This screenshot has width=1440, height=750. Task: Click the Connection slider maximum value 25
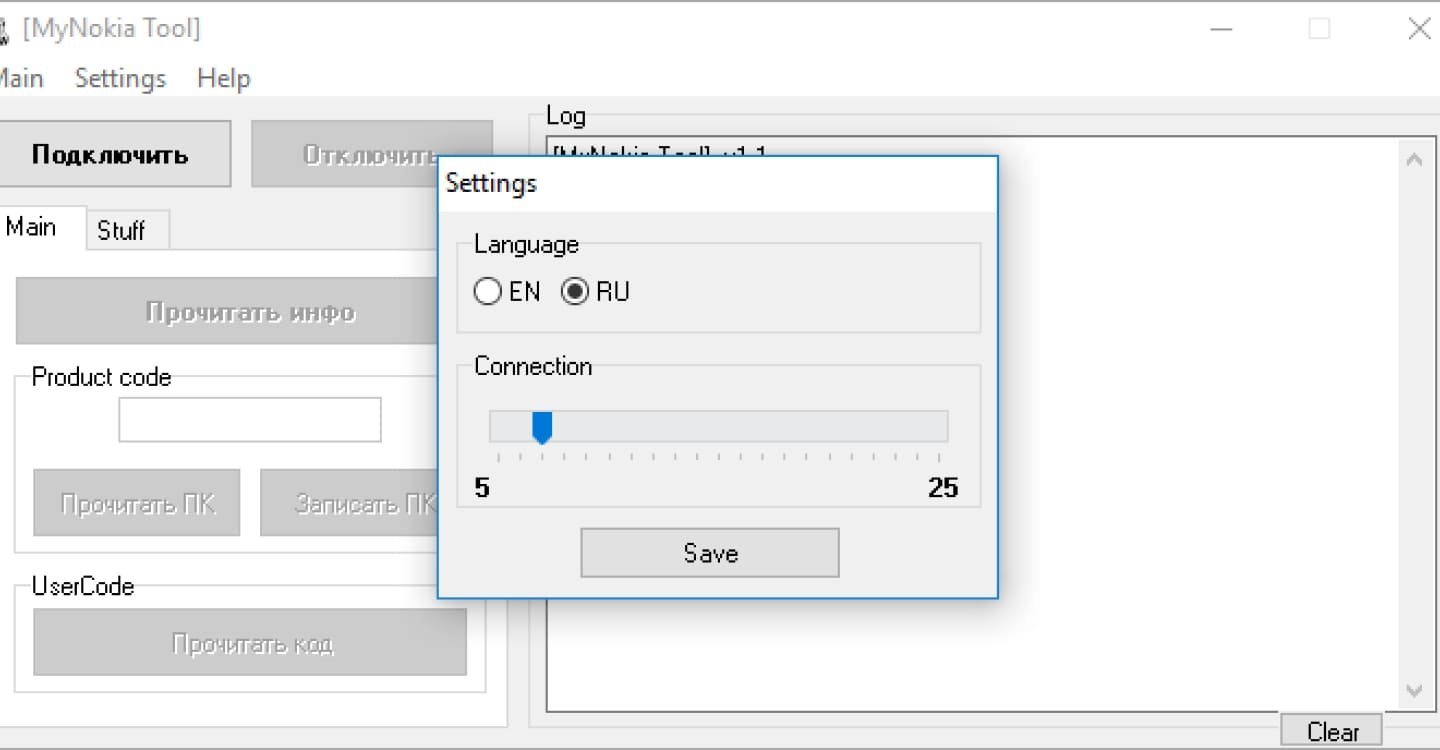(x=943, y=488)
